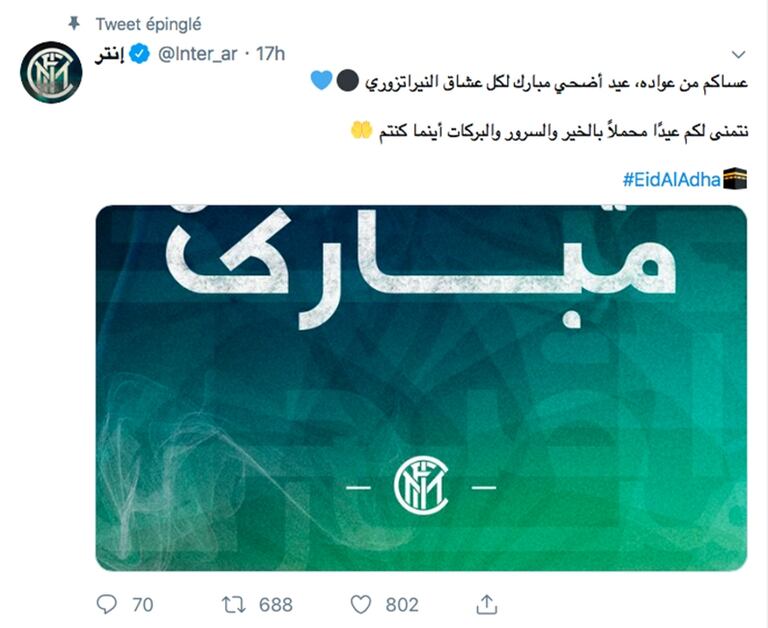
Task: Open the Inter profile avatar
Action: (51, 72)
